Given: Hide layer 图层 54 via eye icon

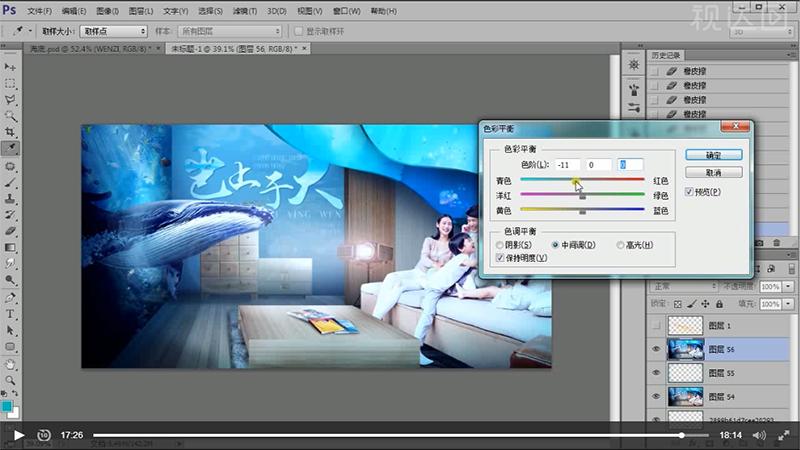Looking at the screenshot, I should point(656,396).
